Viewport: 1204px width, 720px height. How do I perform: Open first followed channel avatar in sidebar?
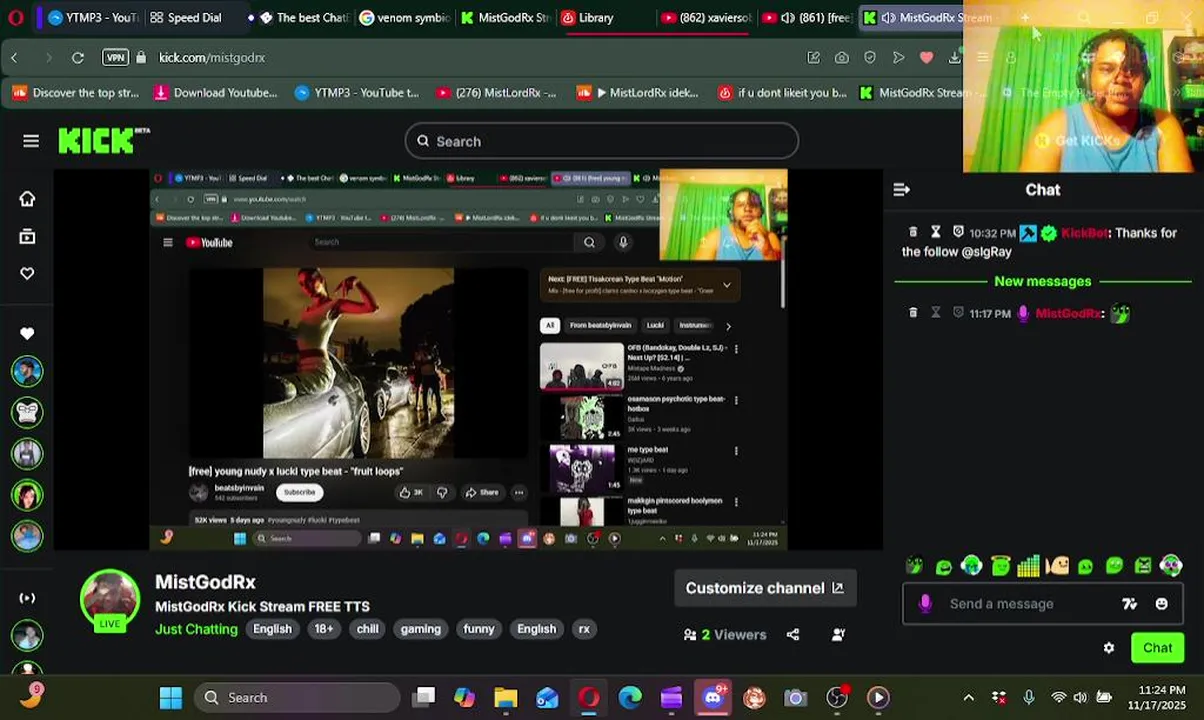[27, 371]
